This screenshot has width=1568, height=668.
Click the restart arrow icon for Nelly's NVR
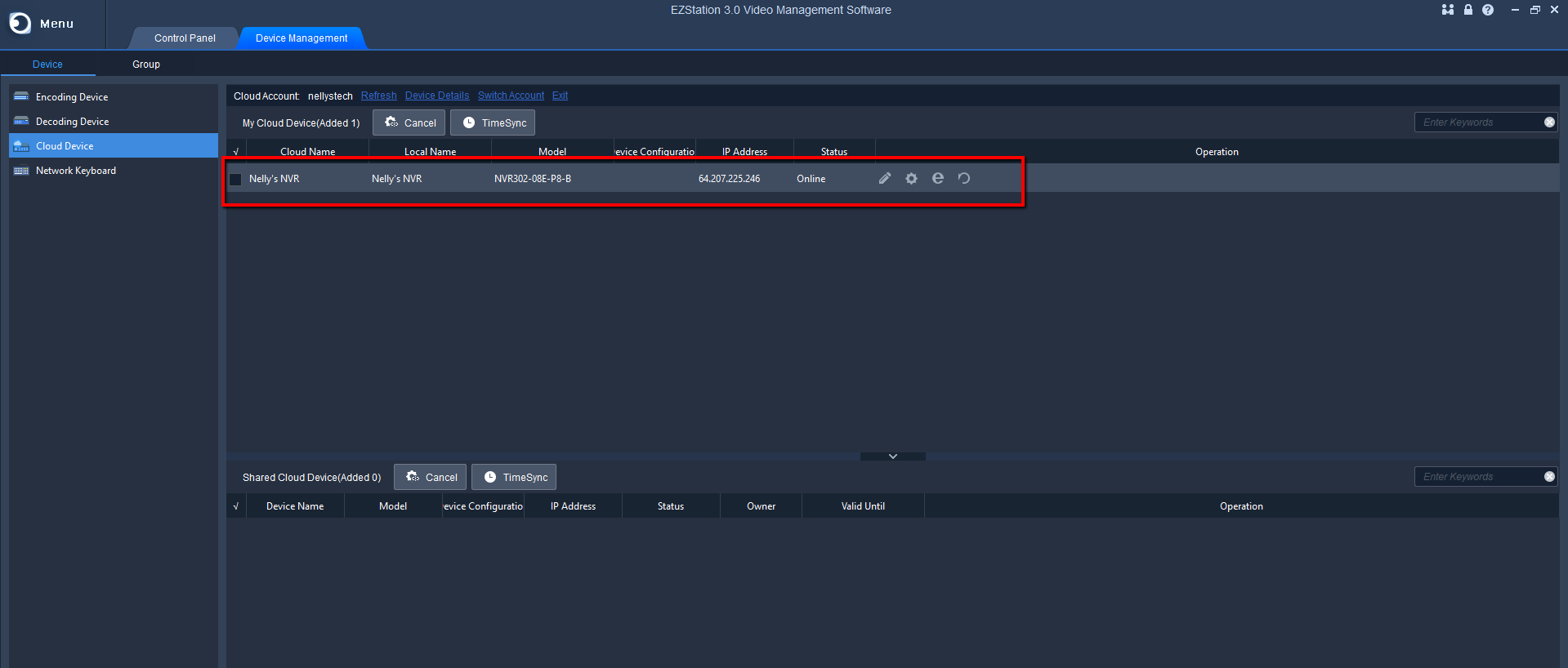[x=964, y=178]
